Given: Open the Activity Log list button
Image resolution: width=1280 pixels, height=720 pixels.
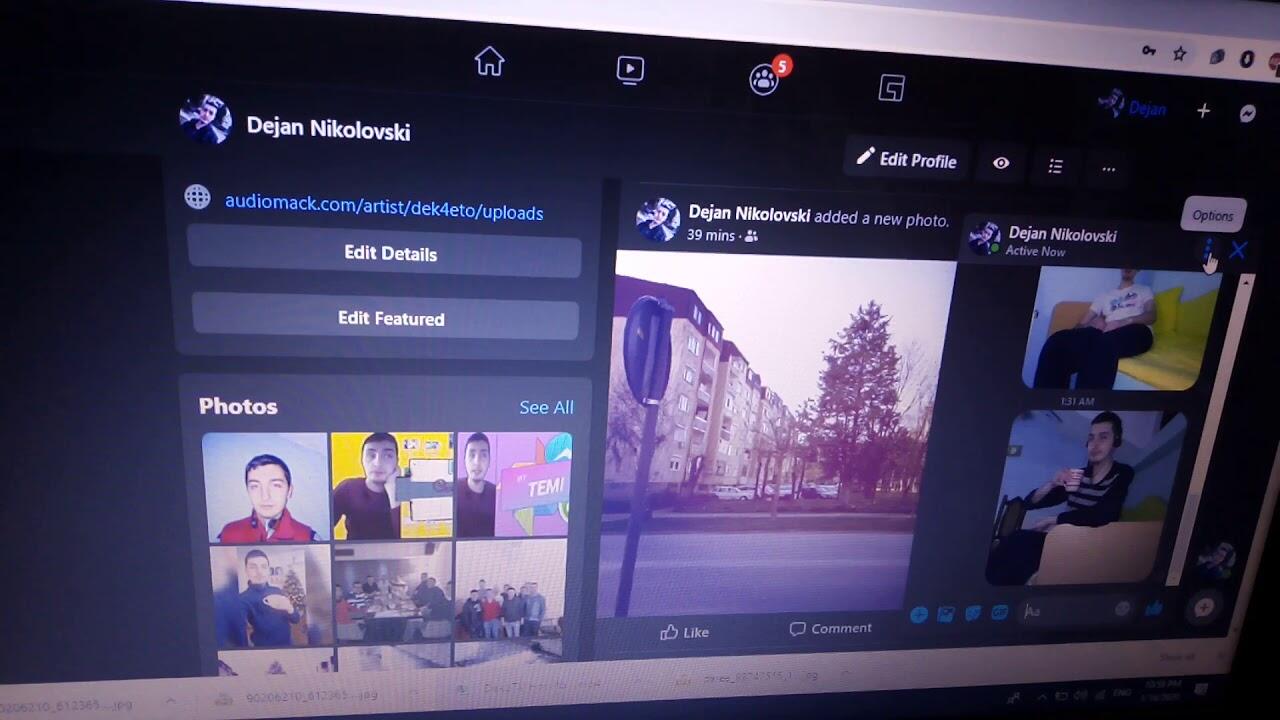Looking at the screenshot, I should pos(1055,166).
